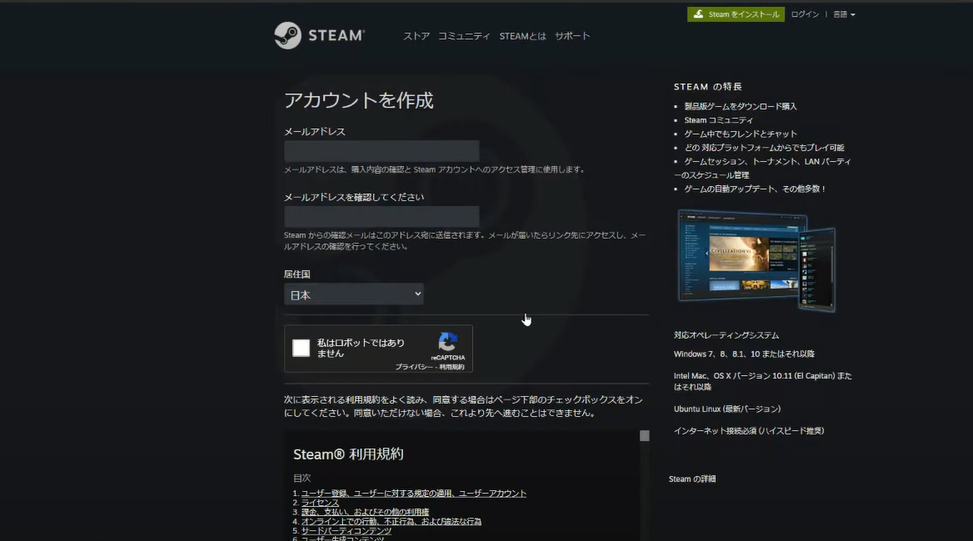This screenshot has height=541, width=973.
Task: Click the reCAPTCHA 利用規約 link
Action: click(x=452, y=367)
